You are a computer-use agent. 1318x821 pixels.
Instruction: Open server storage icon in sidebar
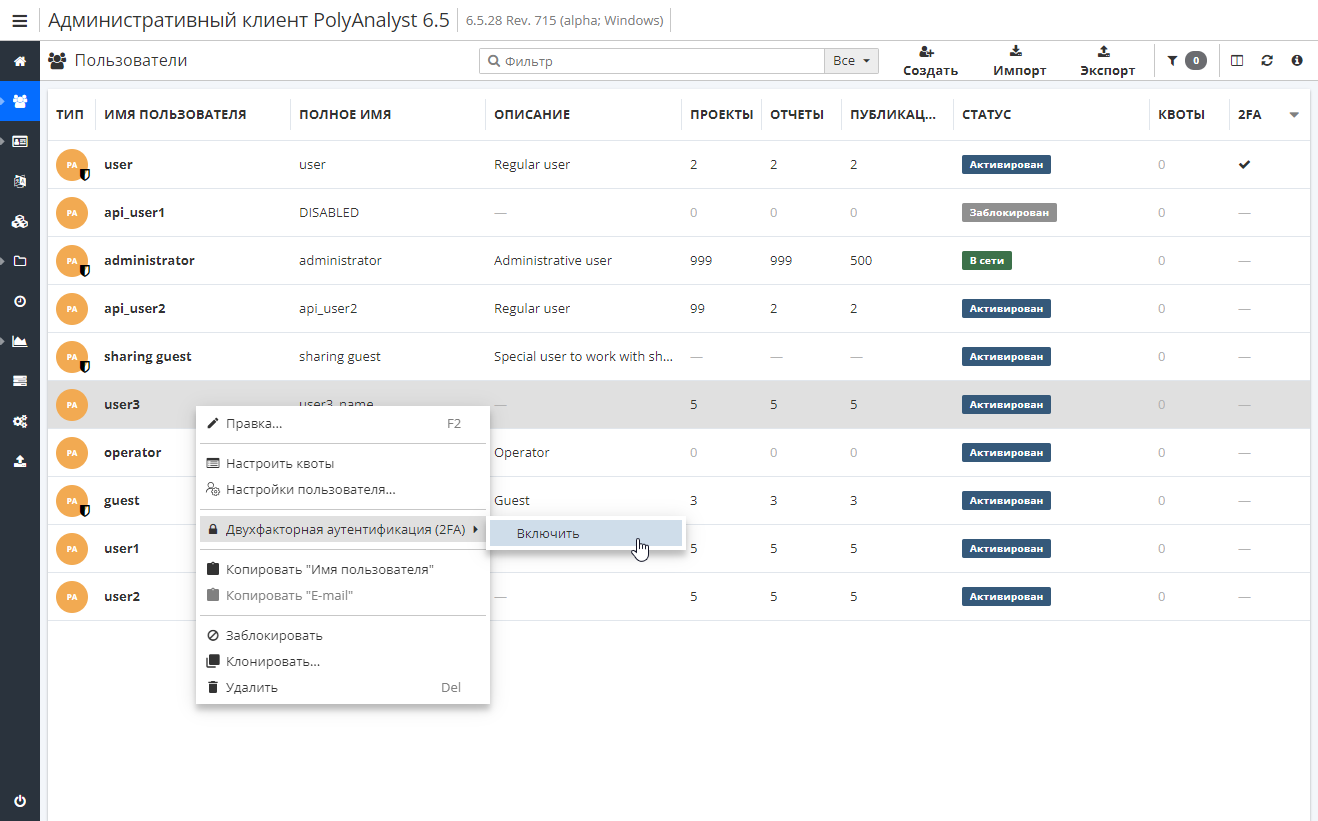[x=20, y=381]
